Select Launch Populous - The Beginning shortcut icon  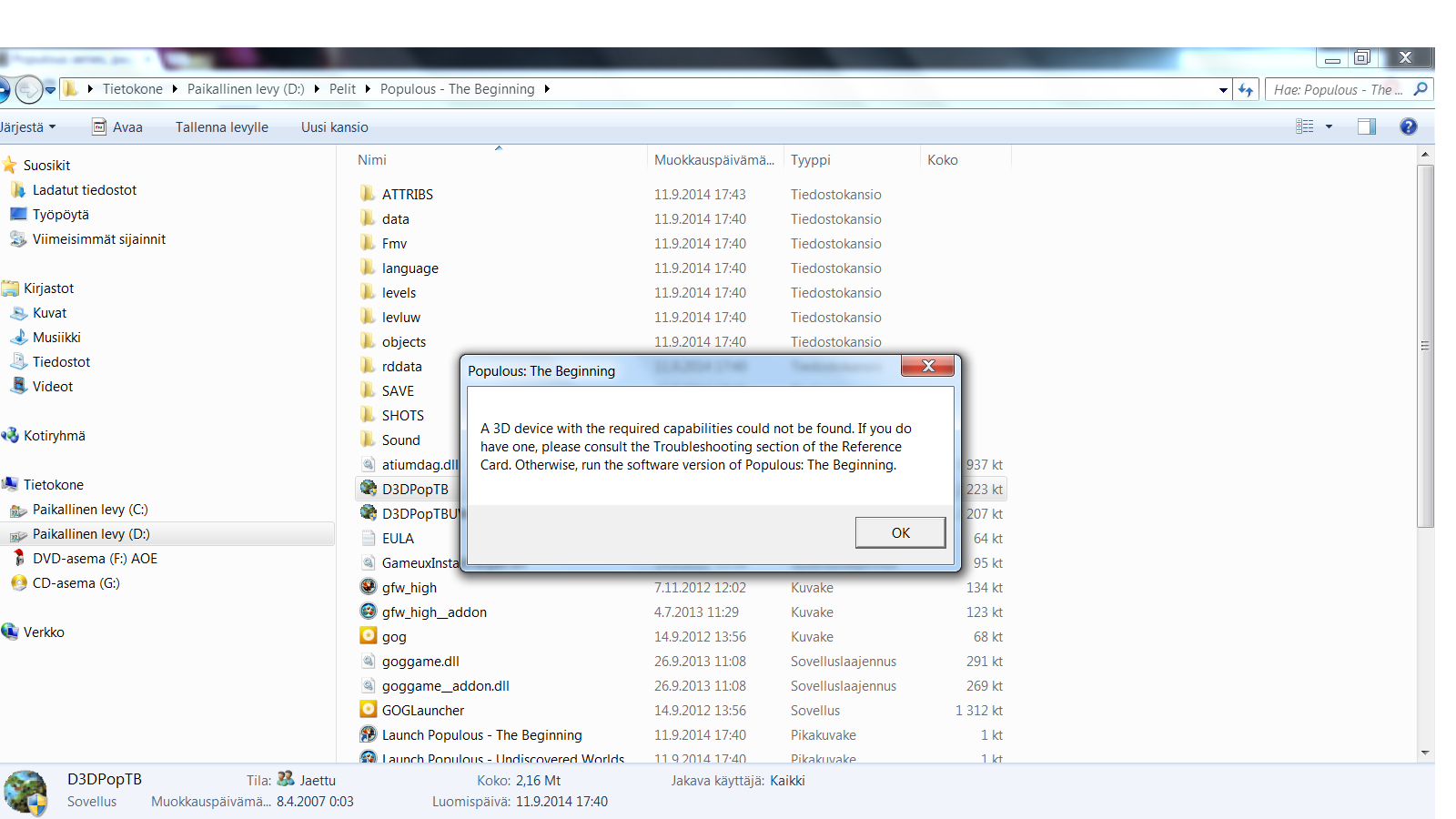coord(368,734)
